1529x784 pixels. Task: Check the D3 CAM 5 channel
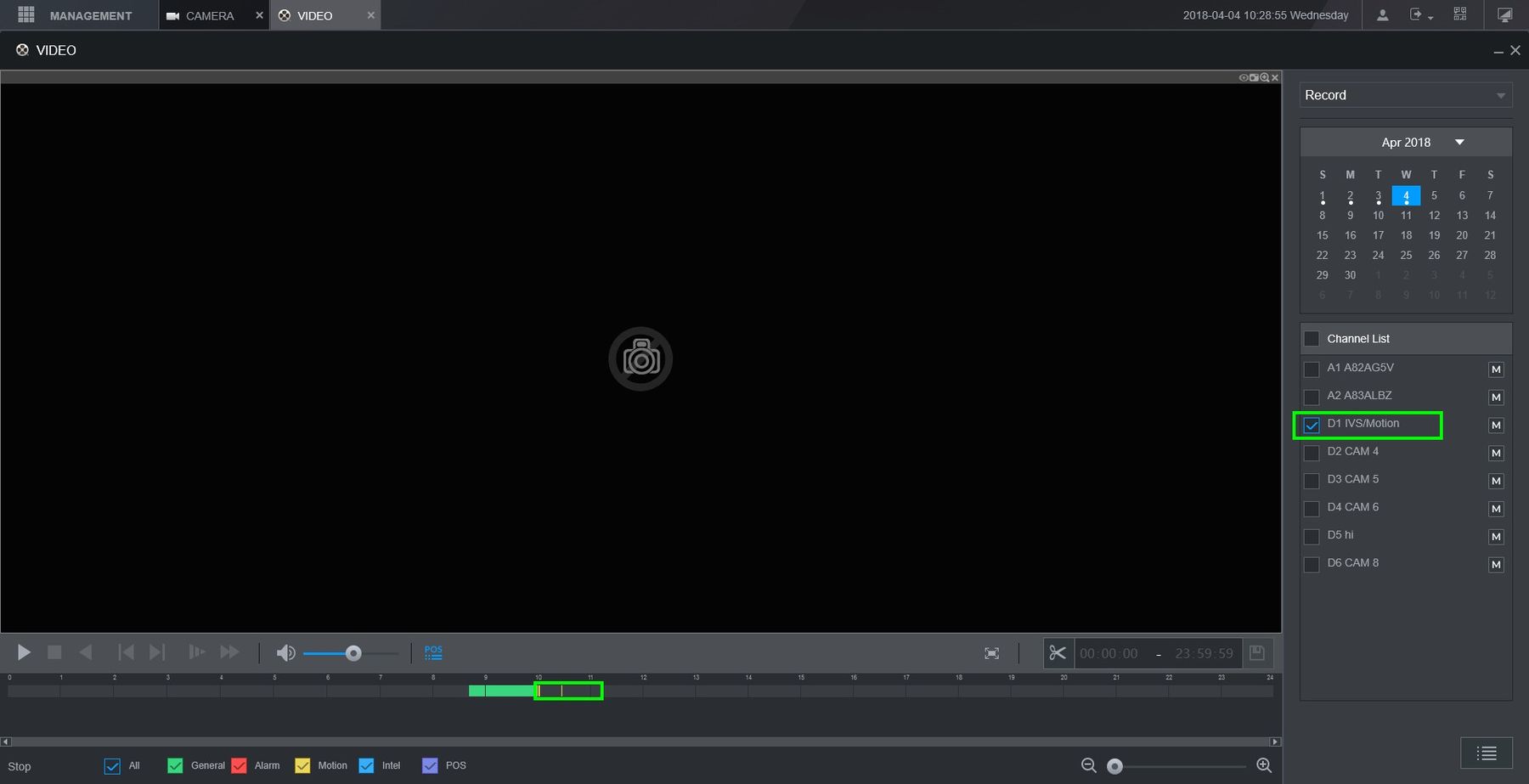(1312, 481)
